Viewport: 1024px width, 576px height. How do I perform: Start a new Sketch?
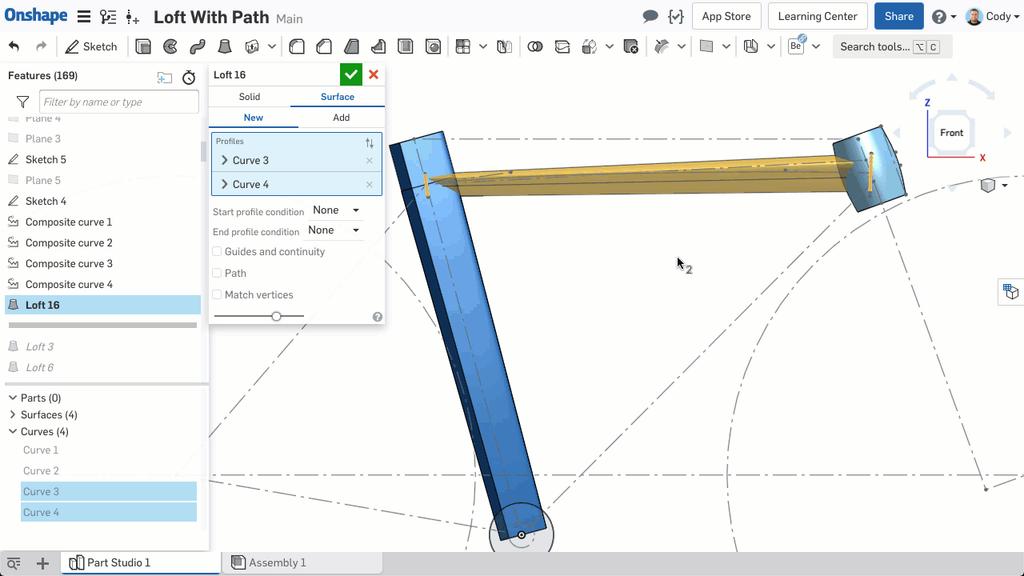(x=91, y=46)
